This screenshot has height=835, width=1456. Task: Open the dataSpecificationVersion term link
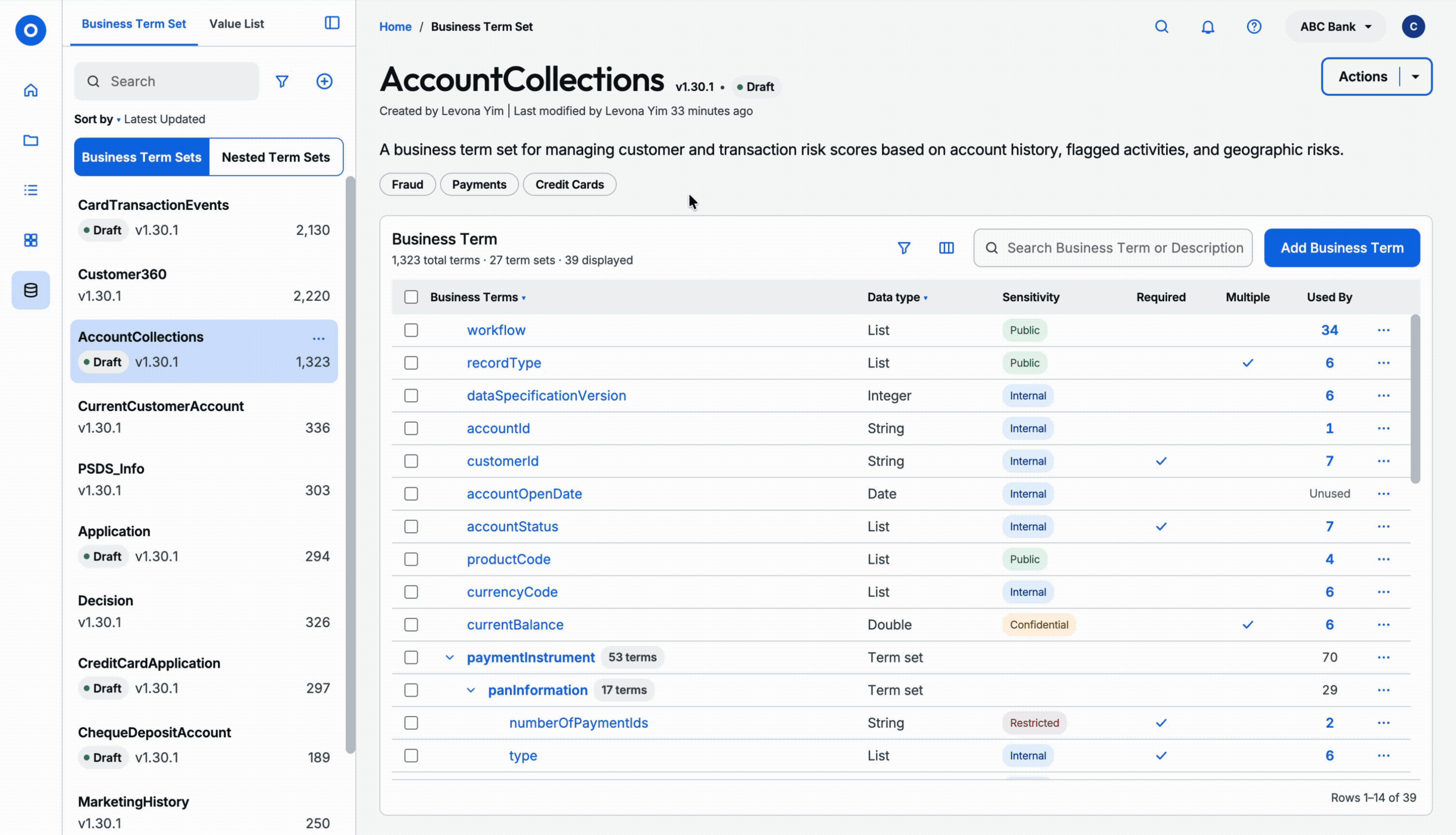546,396
